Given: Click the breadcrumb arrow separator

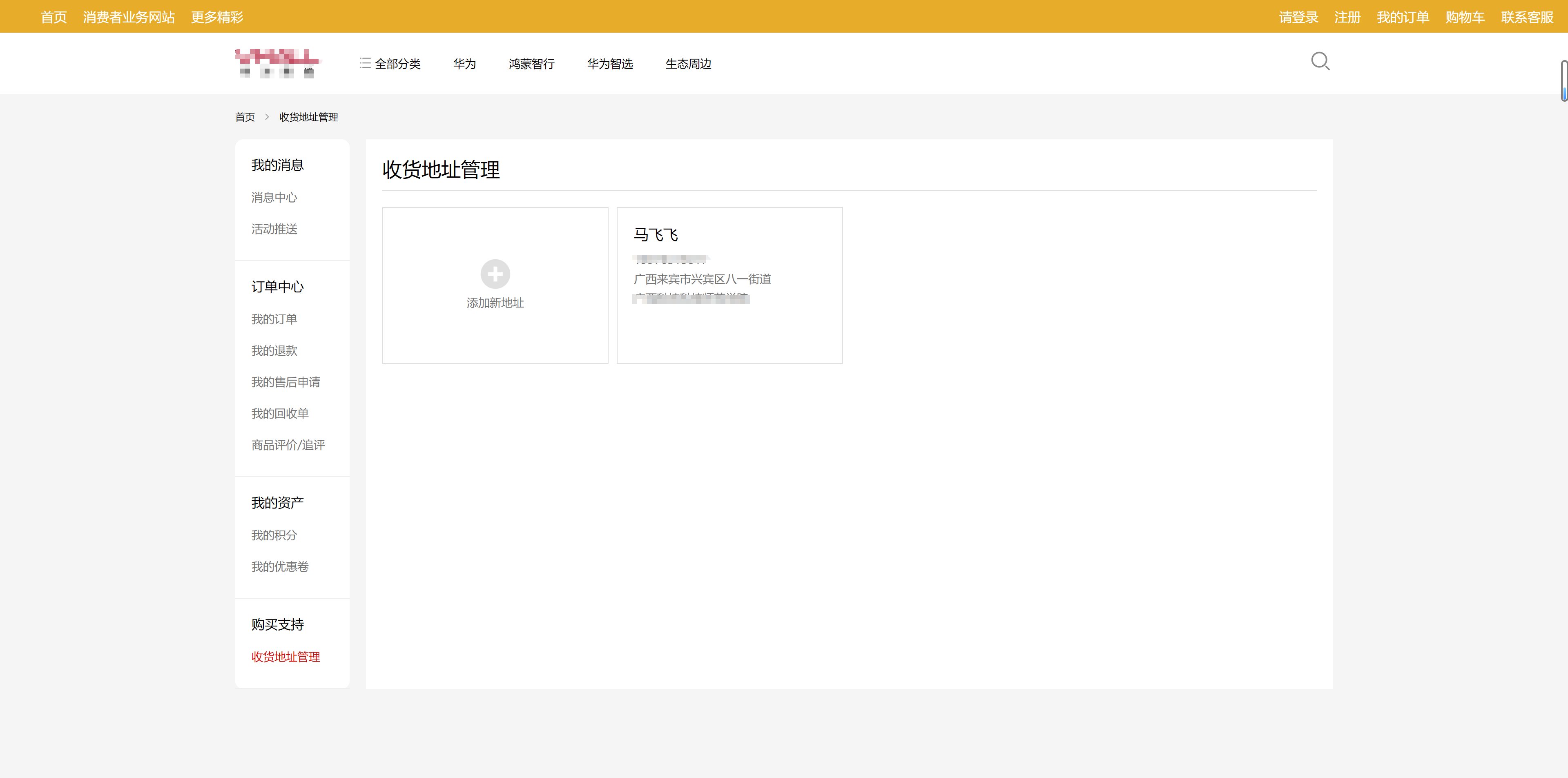Looking at the screenshot, I should coord(267,117).
